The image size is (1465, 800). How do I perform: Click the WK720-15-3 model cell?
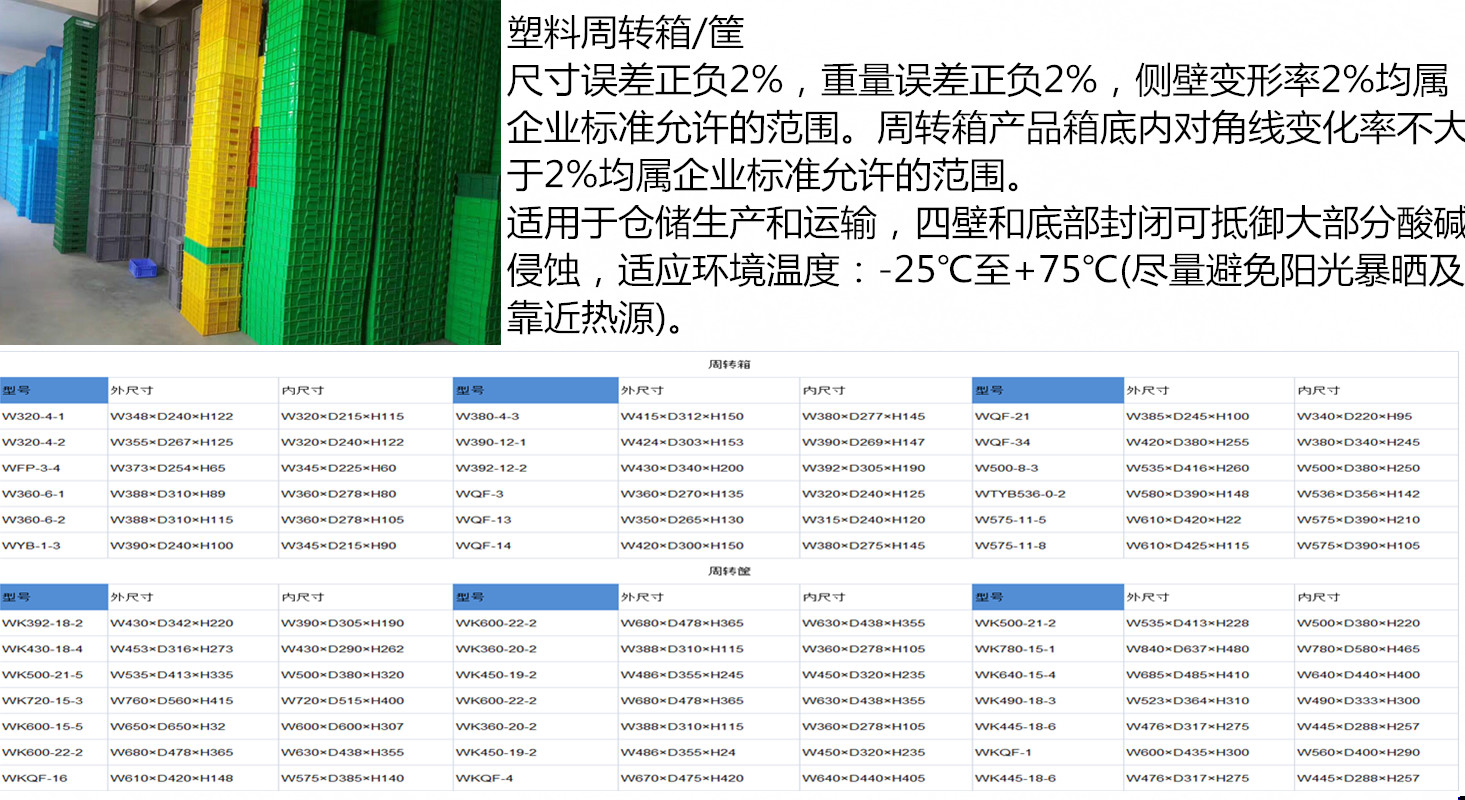click(42, 701)
